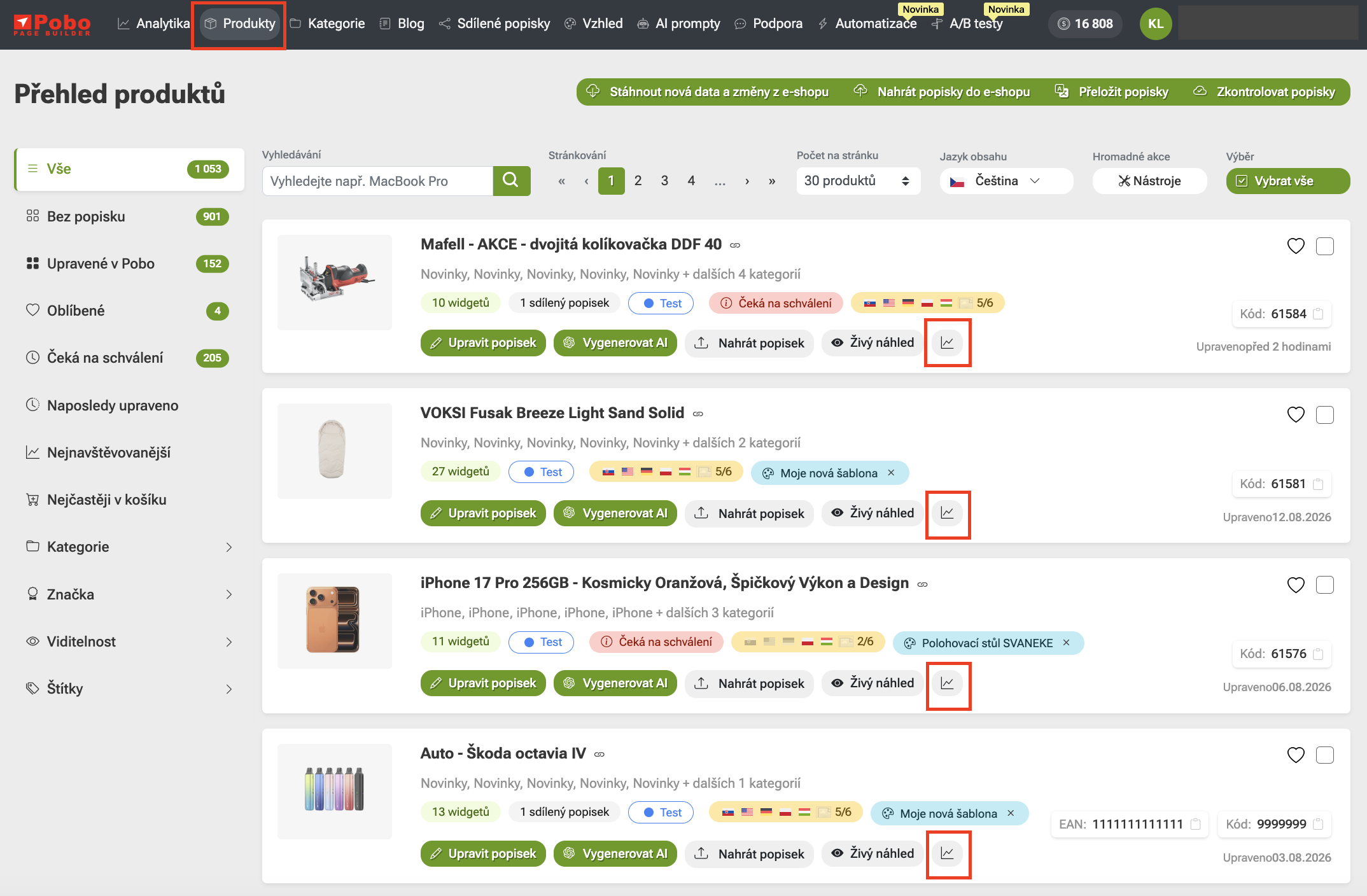The image size is (1367, 896).
Task: Click Přeložit popisky button
Action: [x=1112, y=92]
